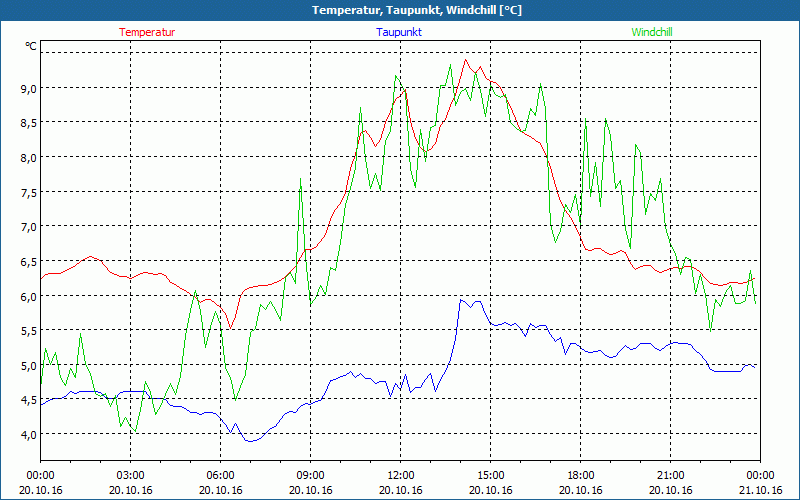The image size is (800, 500).
Task: Click the 06:00 time axis label
Action: [x=220, y=476]
